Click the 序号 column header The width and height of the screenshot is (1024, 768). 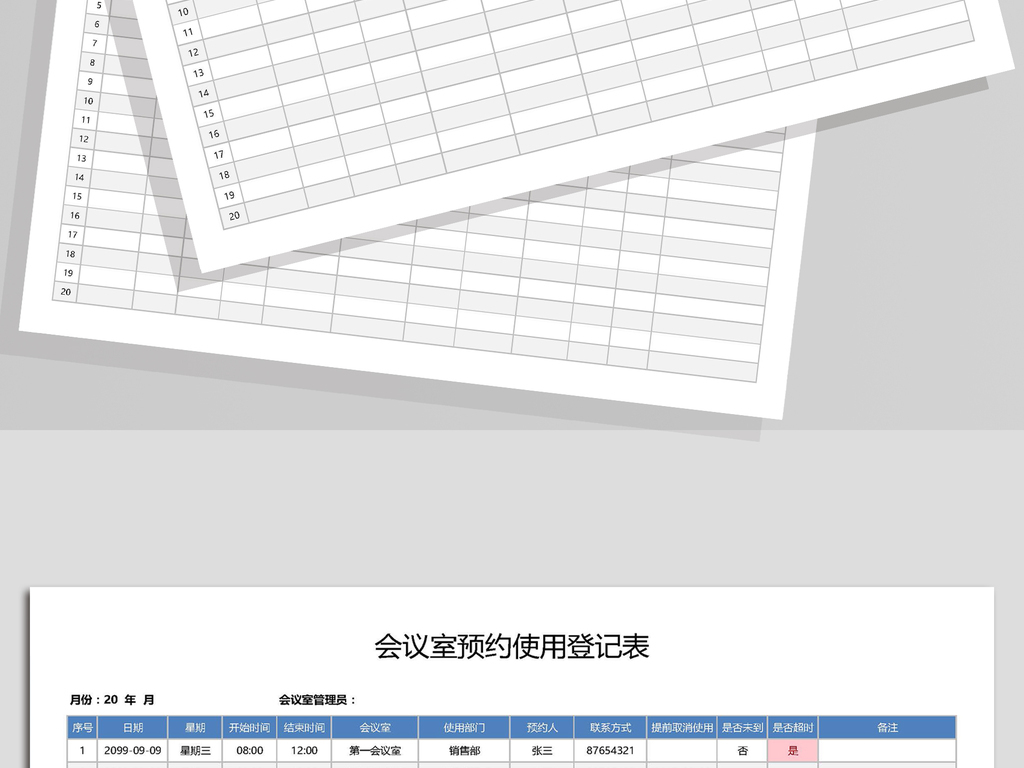pyautogui.click(x=80, y=727)
